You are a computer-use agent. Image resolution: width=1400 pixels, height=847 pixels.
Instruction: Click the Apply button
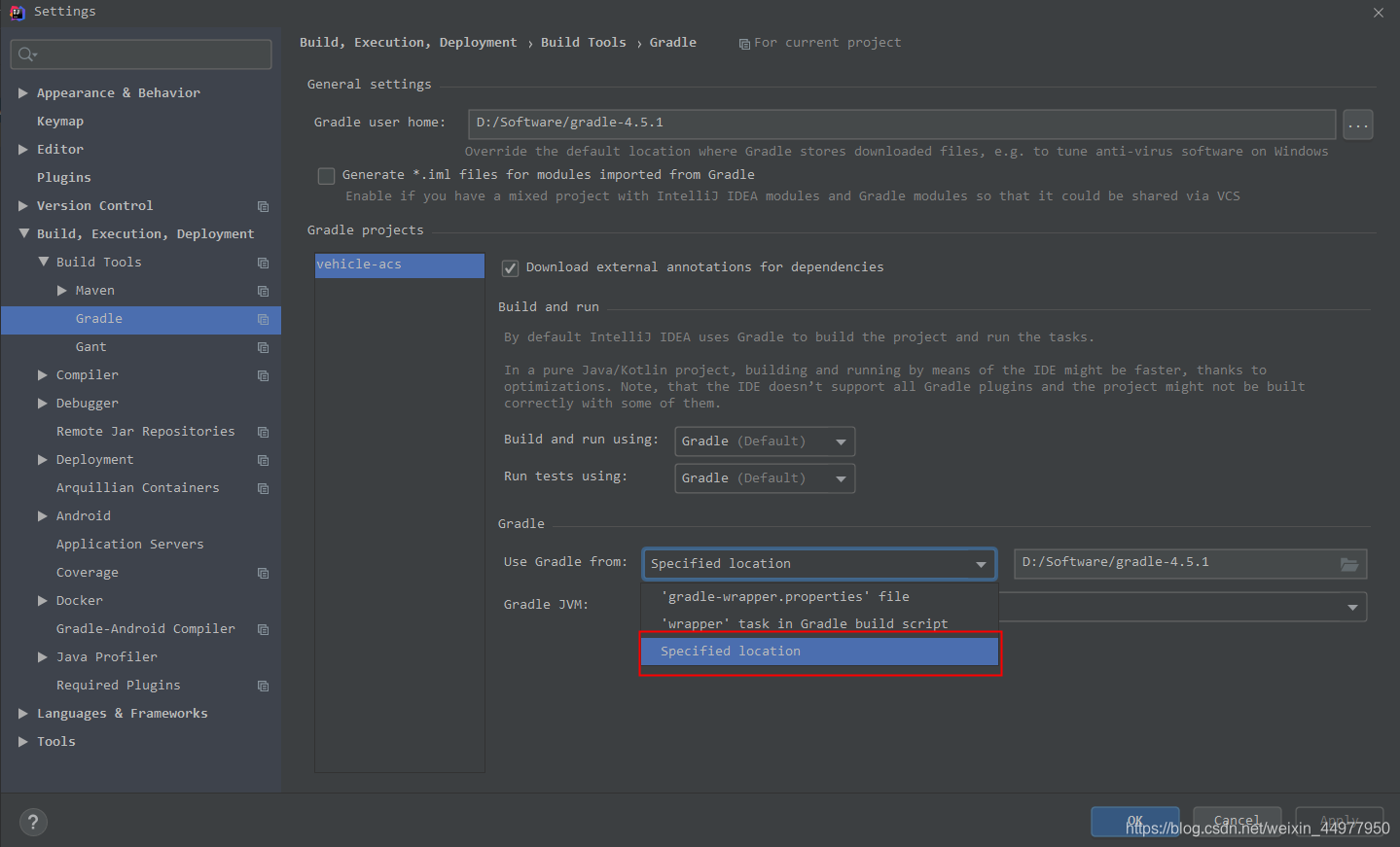click(x=1339, y=822)
